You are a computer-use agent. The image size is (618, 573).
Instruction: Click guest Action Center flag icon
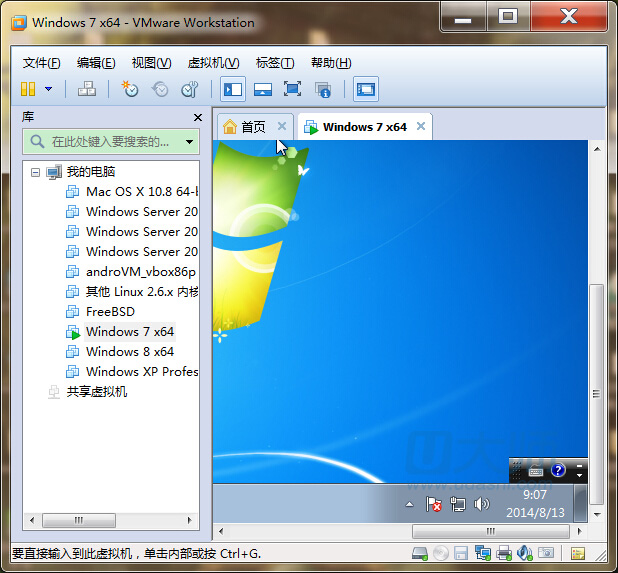pos(433,504)
